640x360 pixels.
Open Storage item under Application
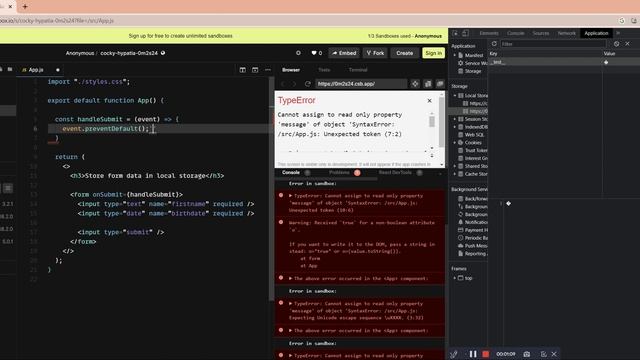469,71
